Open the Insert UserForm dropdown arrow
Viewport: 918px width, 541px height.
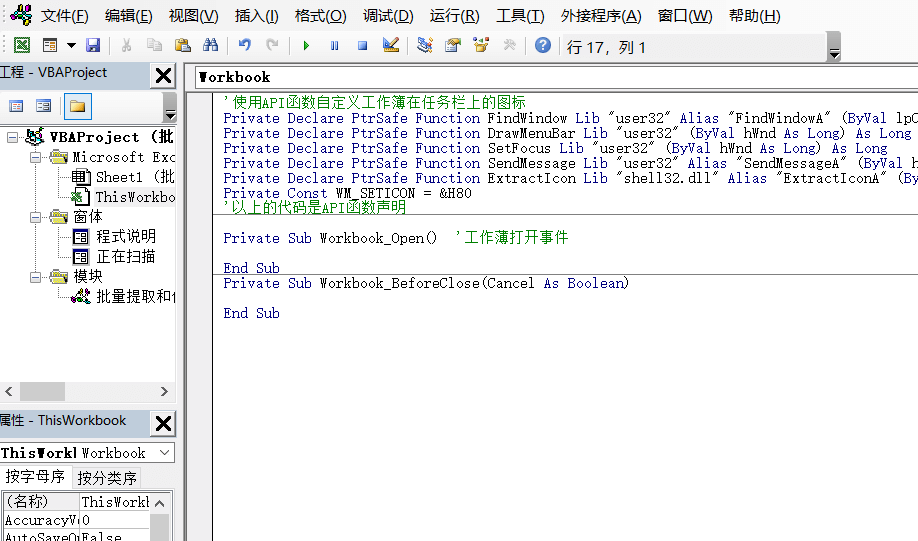click(71, 45)
